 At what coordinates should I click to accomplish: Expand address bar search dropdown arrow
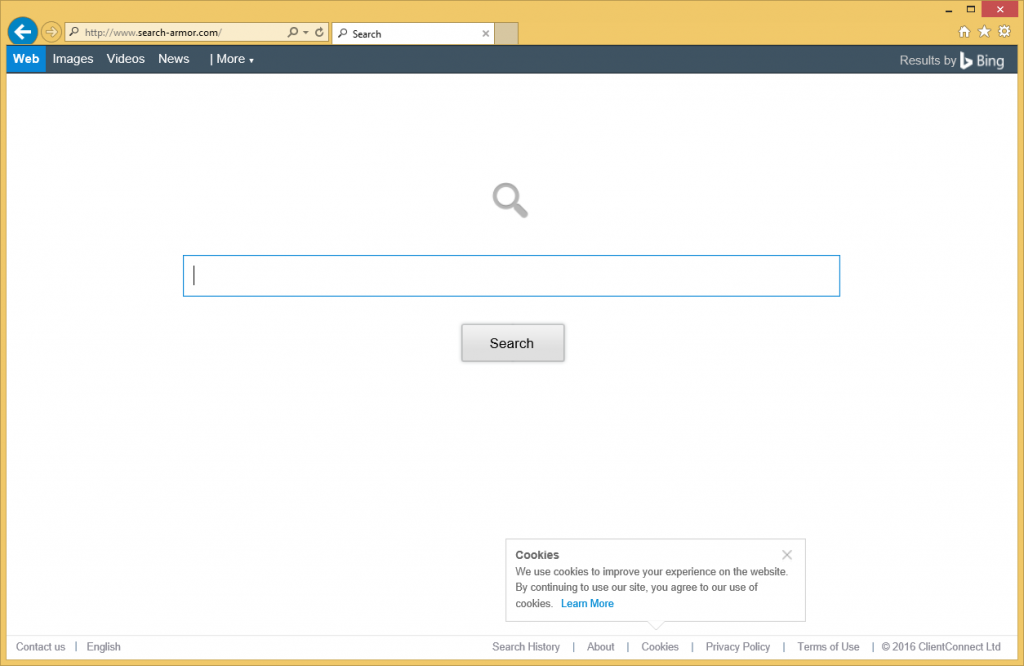tap(306, 33)
